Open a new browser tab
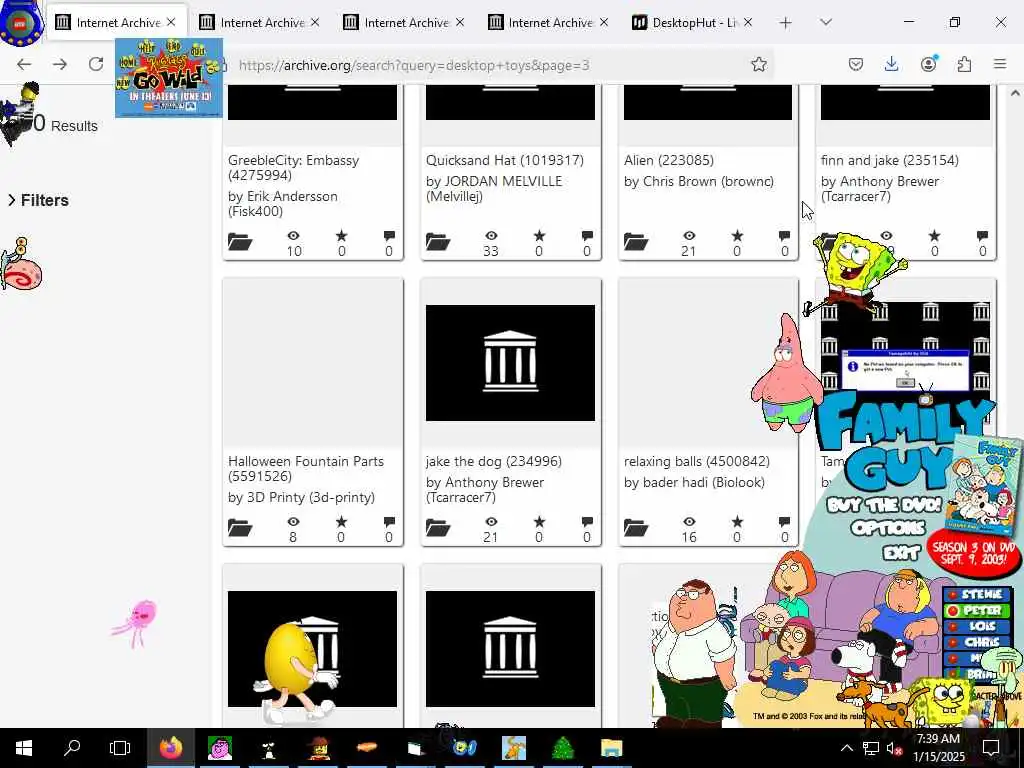Viewport: 1024px width, 768px height. [786, 23]
